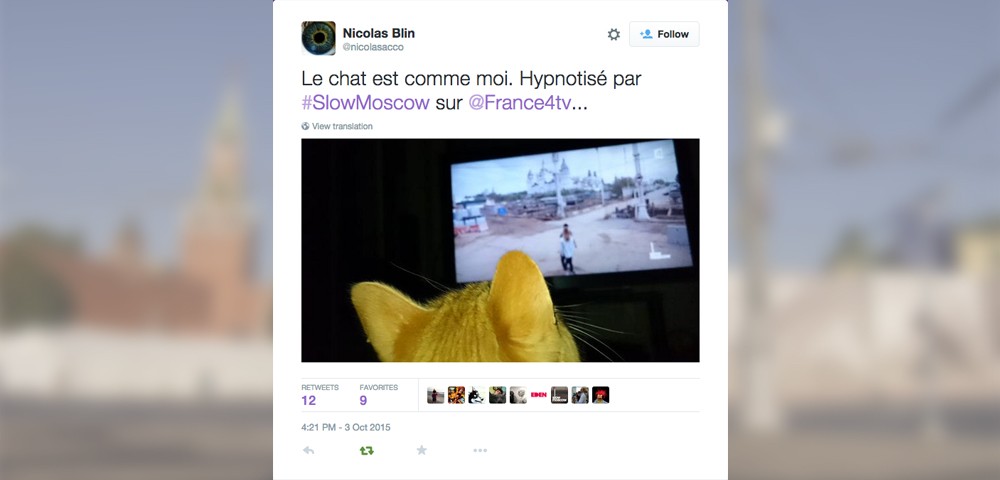Image resolution: width=1000 pixels, height=480 pixels.
Task: Open the Nicolas Blin profile name
Action: tap(379, 33)
